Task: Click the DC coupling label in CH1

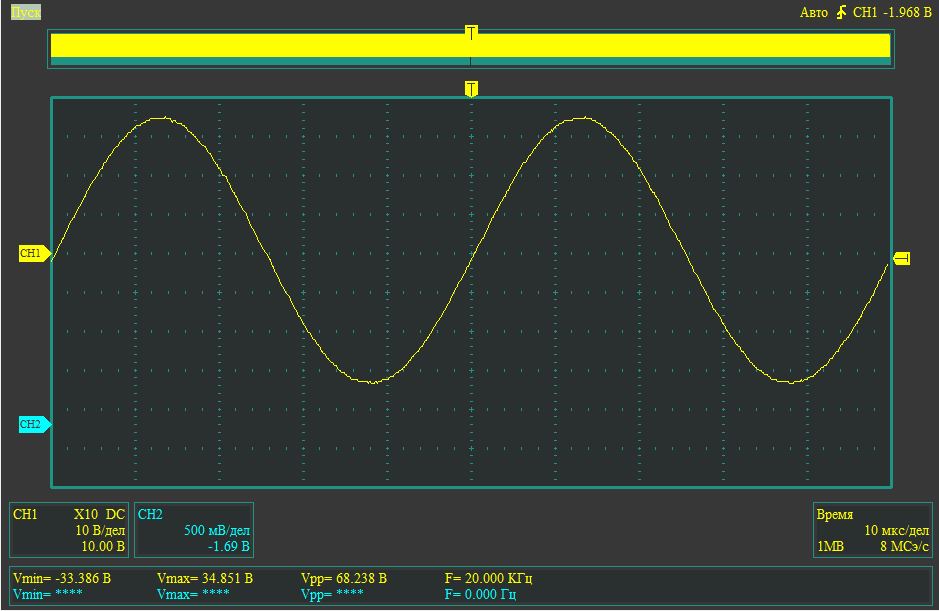Action: 115,515
